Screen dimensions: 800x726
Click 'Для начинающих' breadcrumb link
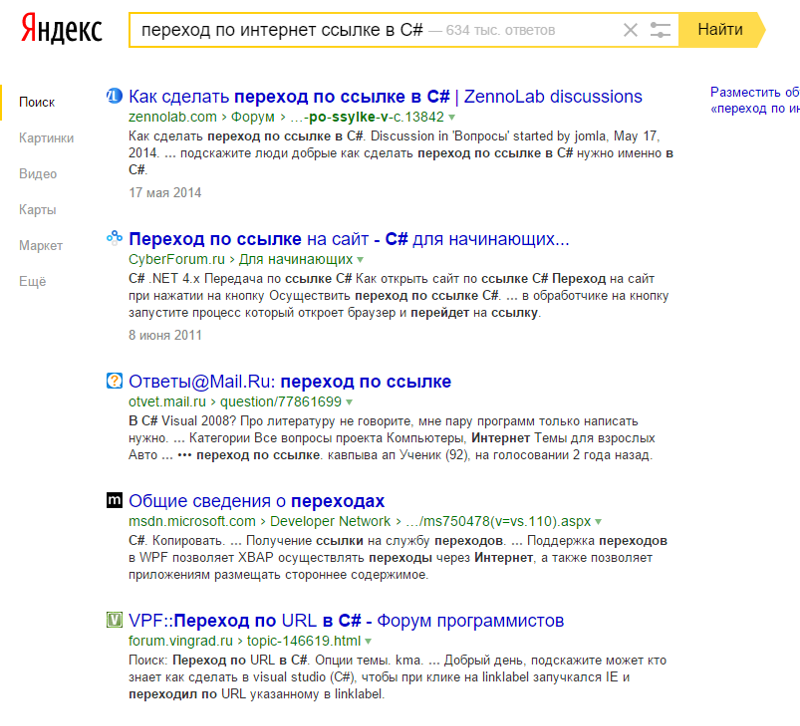296,260
